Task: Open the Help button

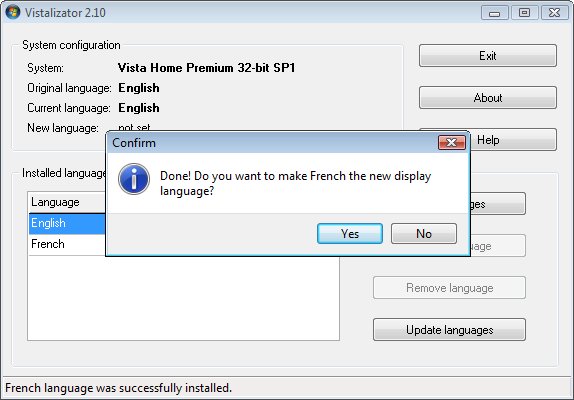Action: (514, 139)
